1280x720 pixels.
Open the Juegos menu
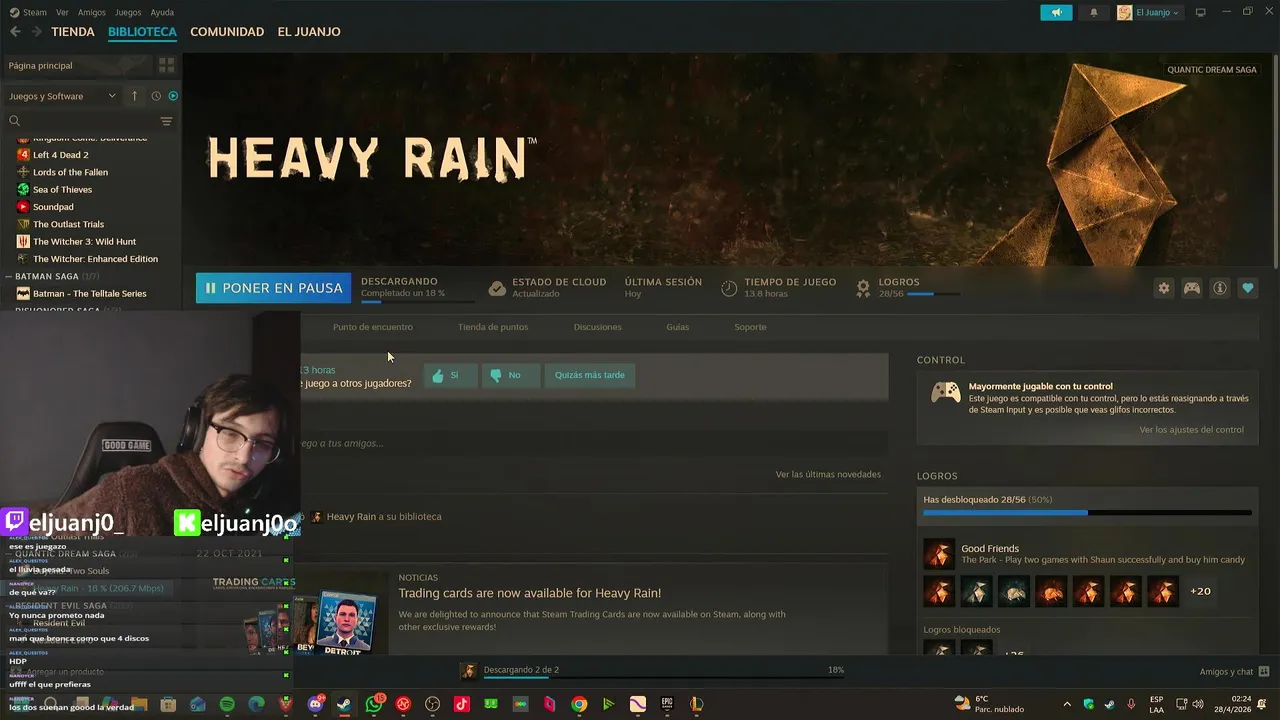[x=128, y=12]
